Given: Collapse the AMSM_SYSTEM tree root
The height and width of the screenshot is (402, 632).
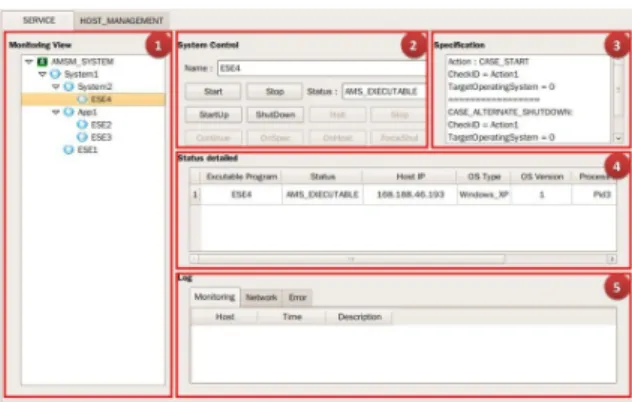Looking at the screenshot, I should pyautogui.click(x=29, y=62).
